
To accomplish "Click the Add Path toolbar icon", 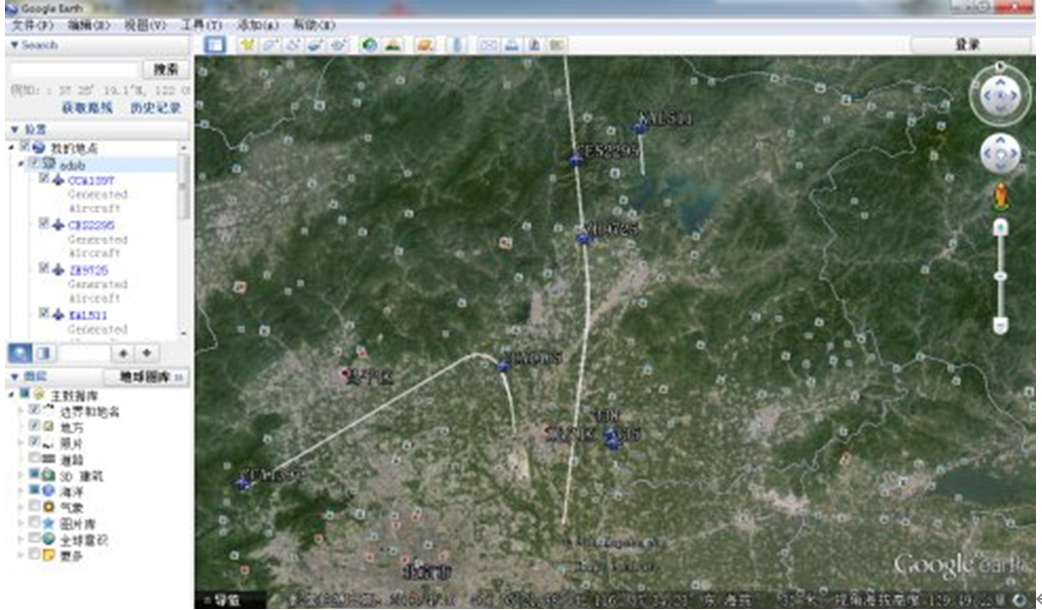I will click(293, 45).
